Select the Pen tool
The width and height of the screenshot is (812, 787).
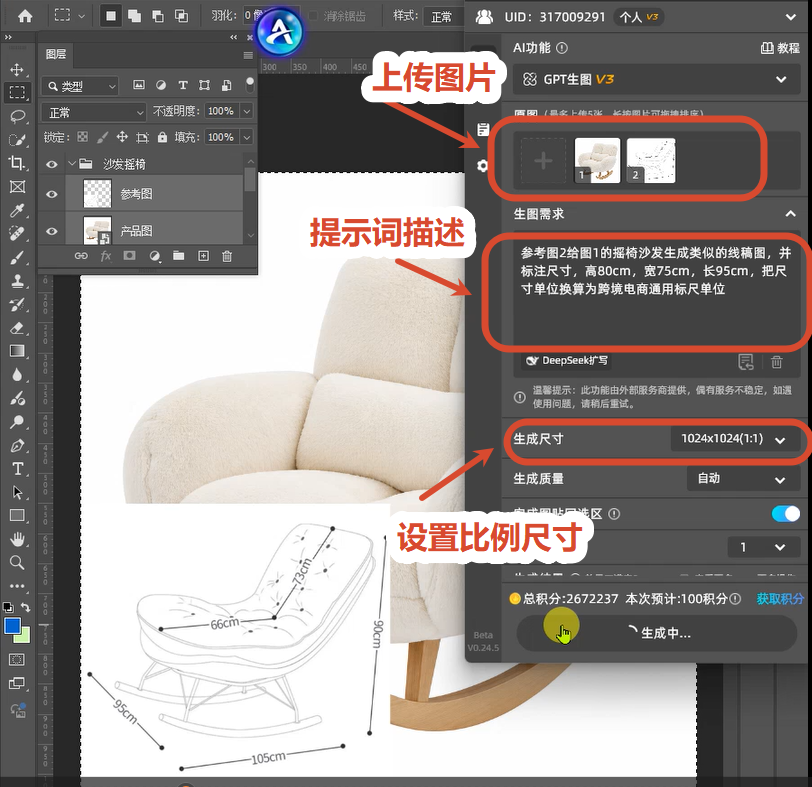(17, 445)
